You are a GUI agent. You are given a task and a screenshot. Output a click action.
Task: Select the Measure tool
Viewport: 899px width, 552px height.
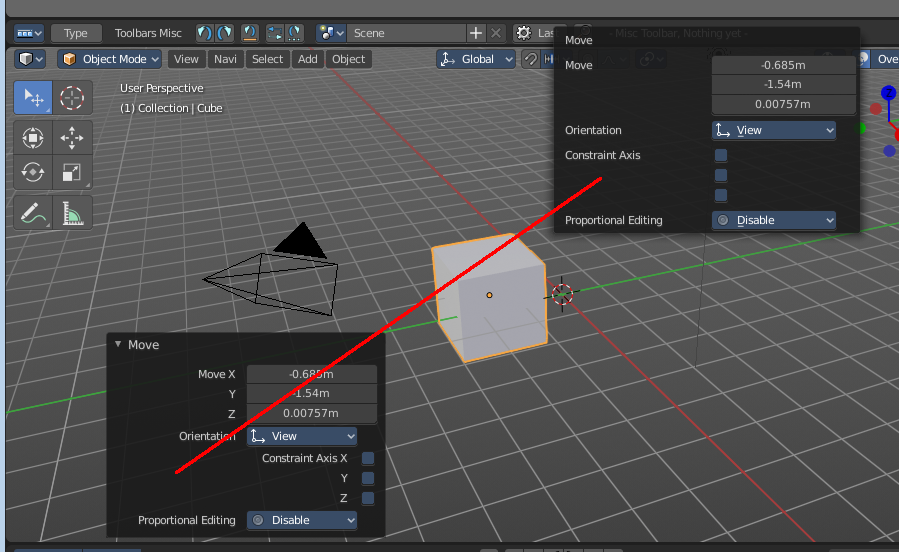point(72,213)
